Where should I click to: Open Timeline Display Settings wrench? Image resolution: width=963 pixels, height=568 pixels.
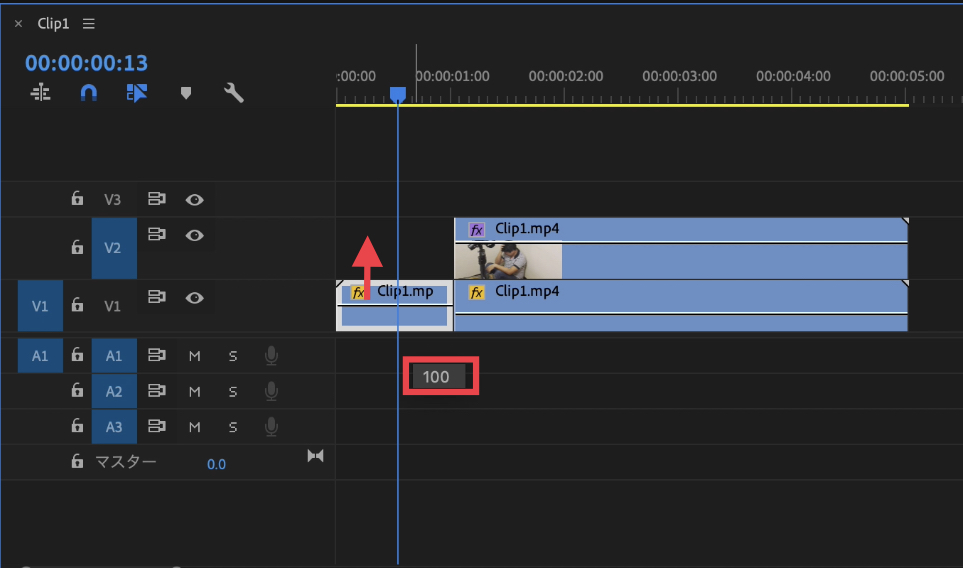234,93
